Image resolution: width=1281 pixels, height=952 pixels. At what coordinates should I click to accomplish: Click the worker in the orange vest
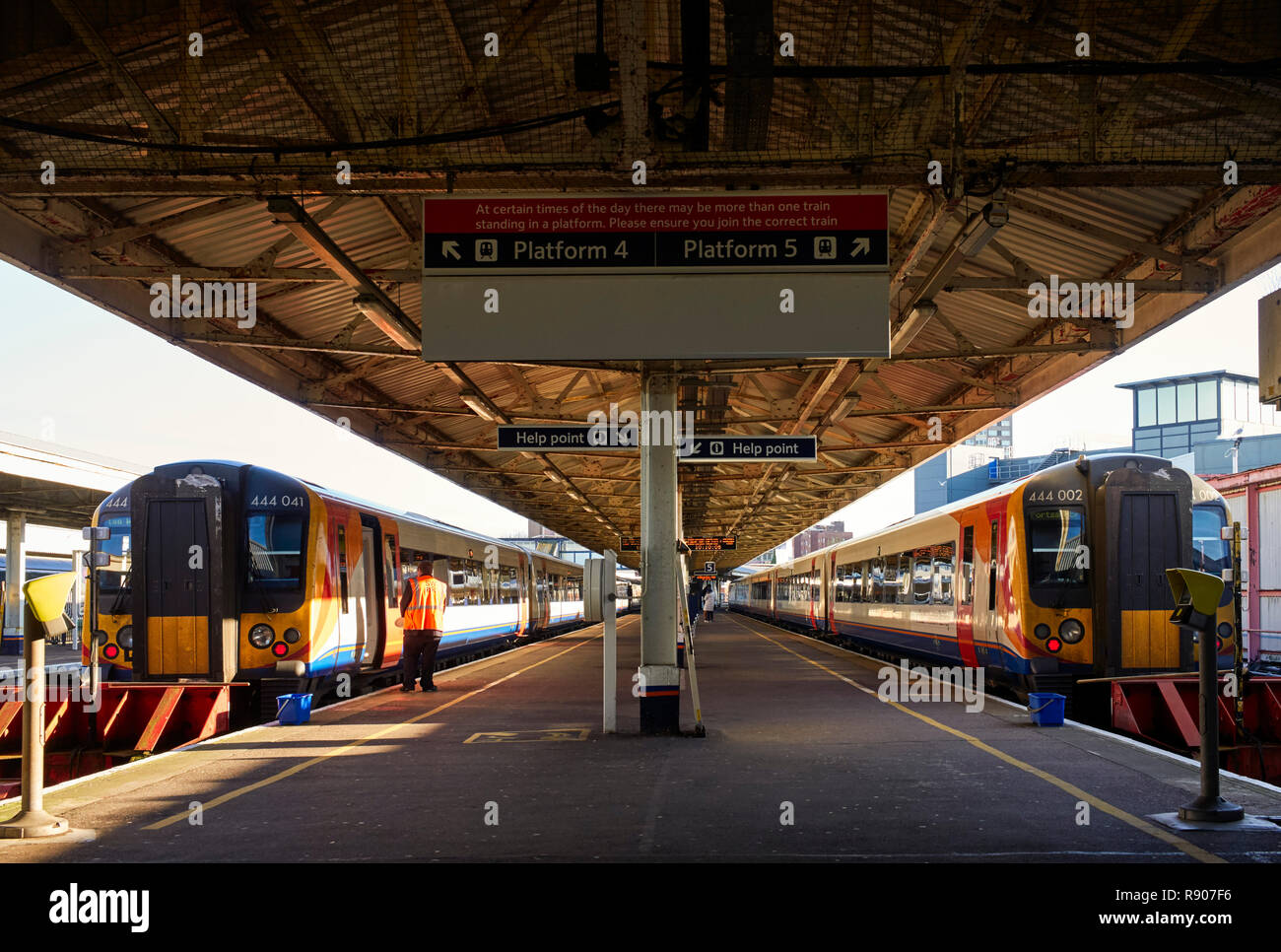[x=422, y=627]
